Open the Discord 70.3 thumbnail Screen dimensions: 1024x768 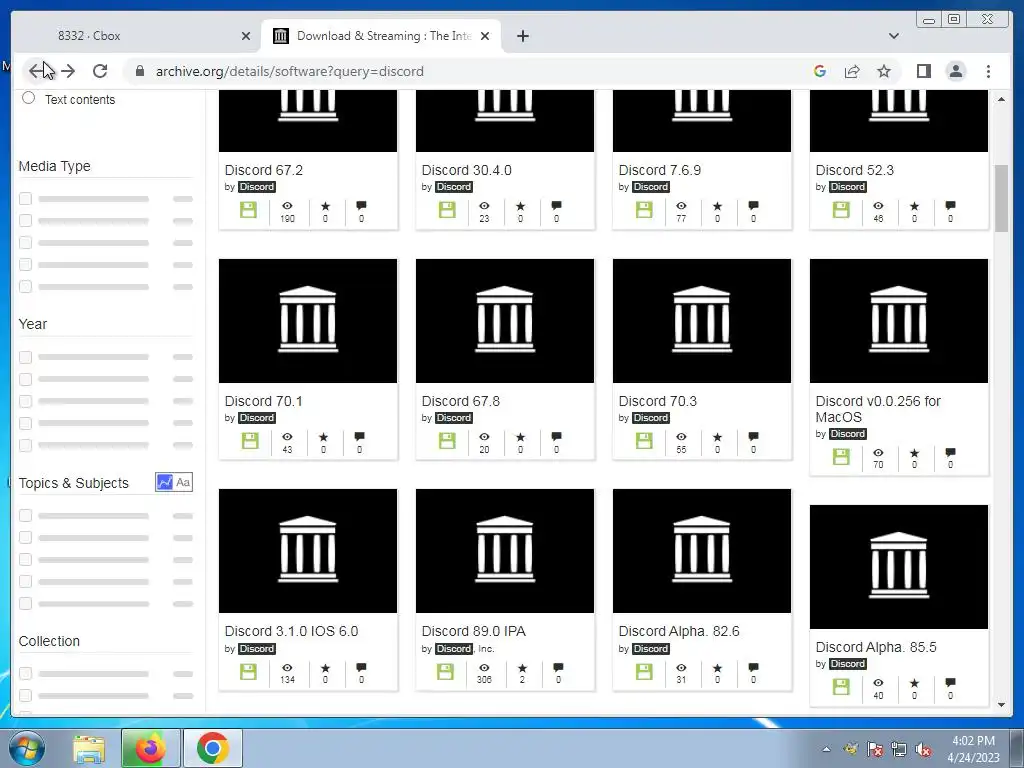coord(702,321)
